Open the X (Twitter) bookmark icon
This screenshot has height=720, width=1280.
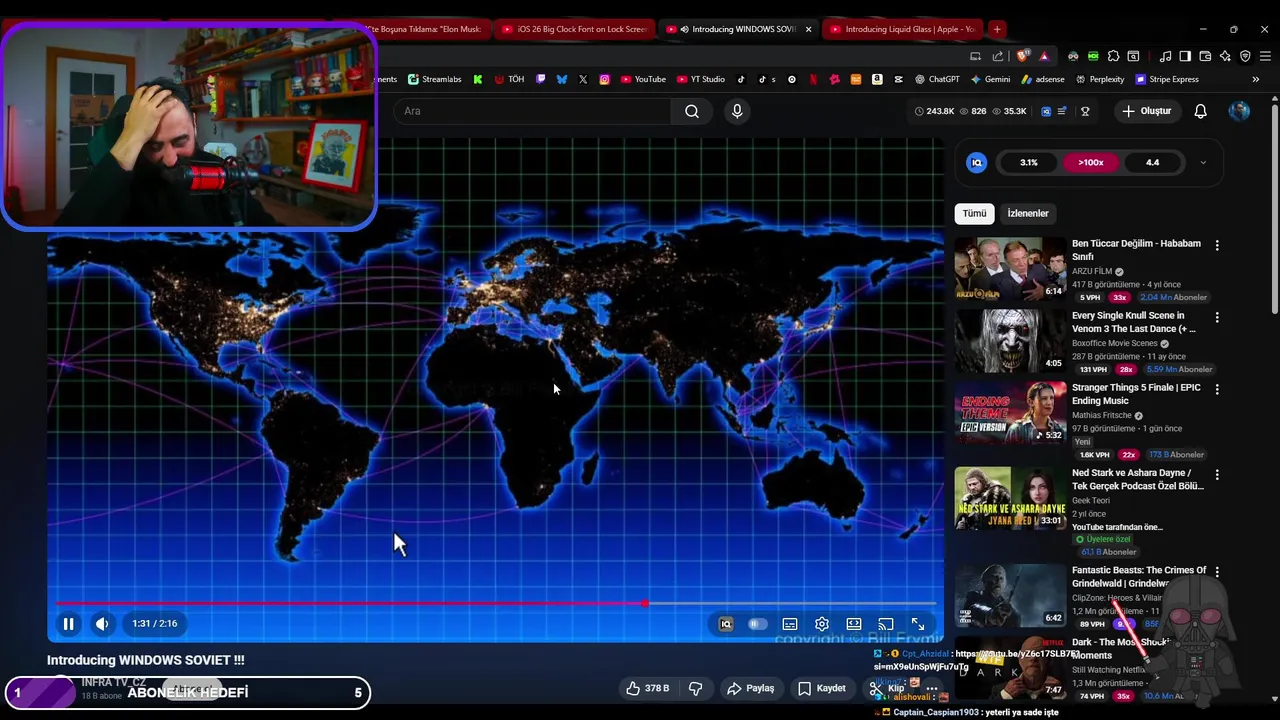583,79
